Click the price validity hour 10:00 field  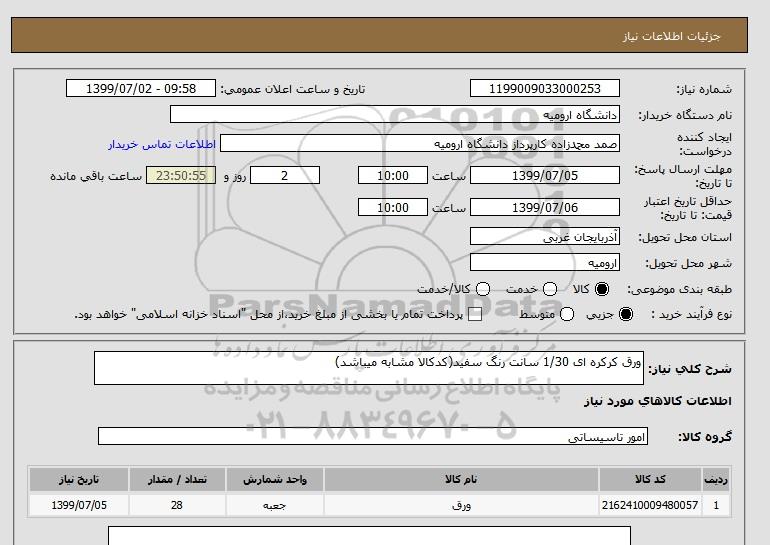click(x=393, y=207)
